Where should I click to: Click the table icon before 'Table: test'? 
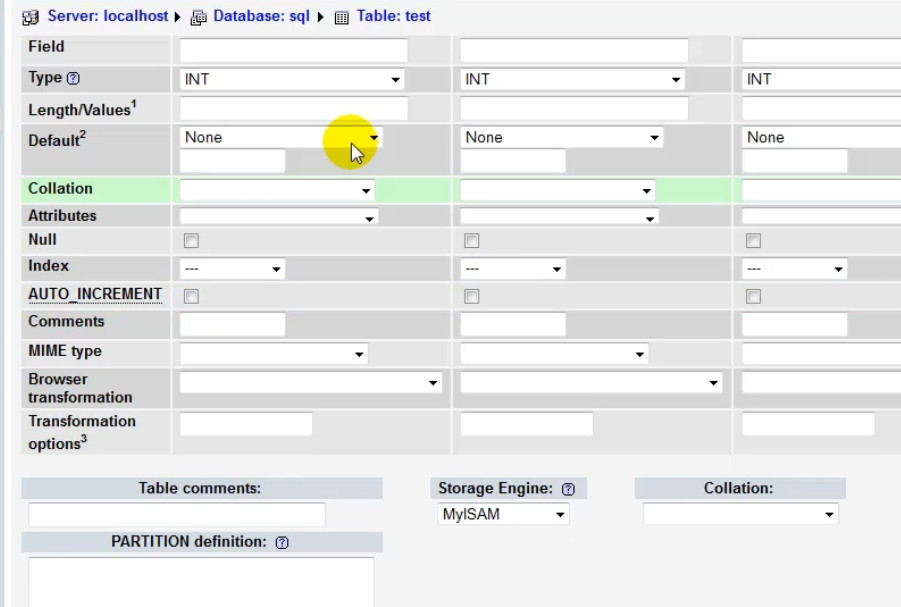point(342,17)
